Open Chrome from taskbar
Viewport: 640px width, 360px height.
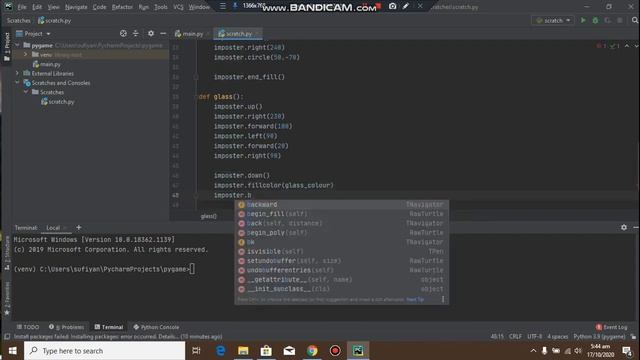pyautogui.click(x=312, y=351)
